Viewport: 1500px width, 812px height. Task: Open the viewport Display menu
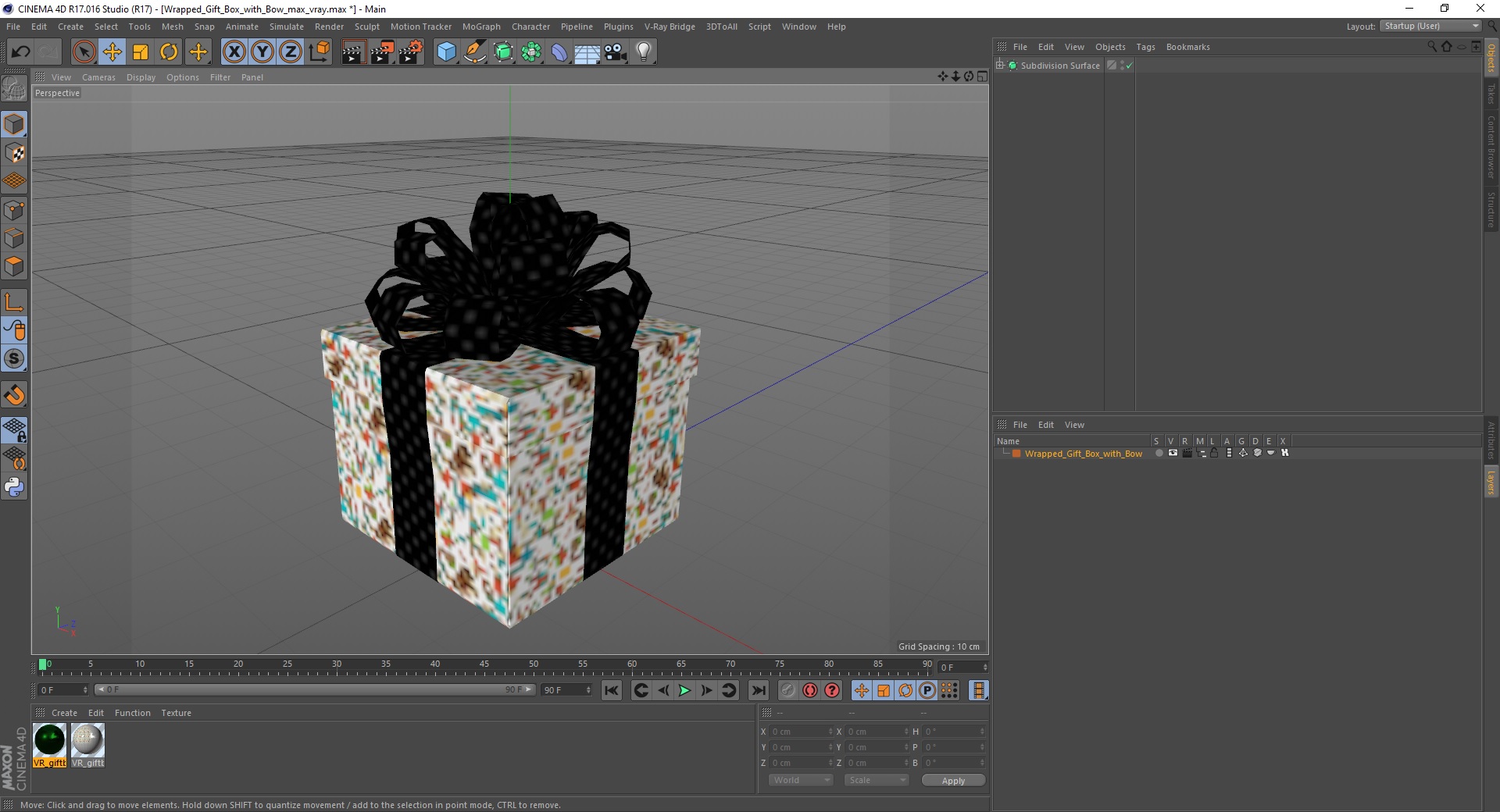point(141,77)
